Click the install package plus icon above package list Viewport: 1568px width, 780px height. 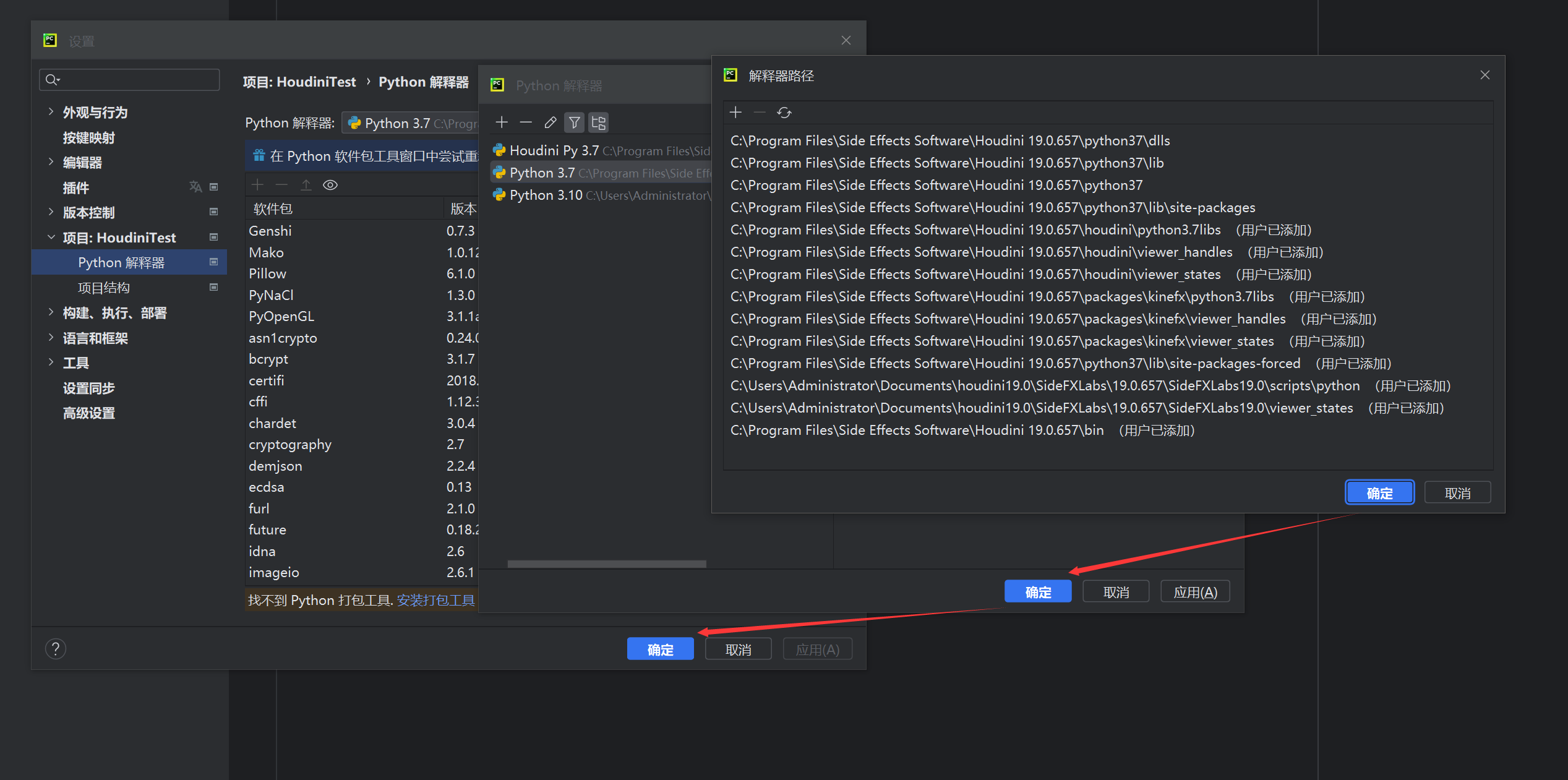click(257, 185)
